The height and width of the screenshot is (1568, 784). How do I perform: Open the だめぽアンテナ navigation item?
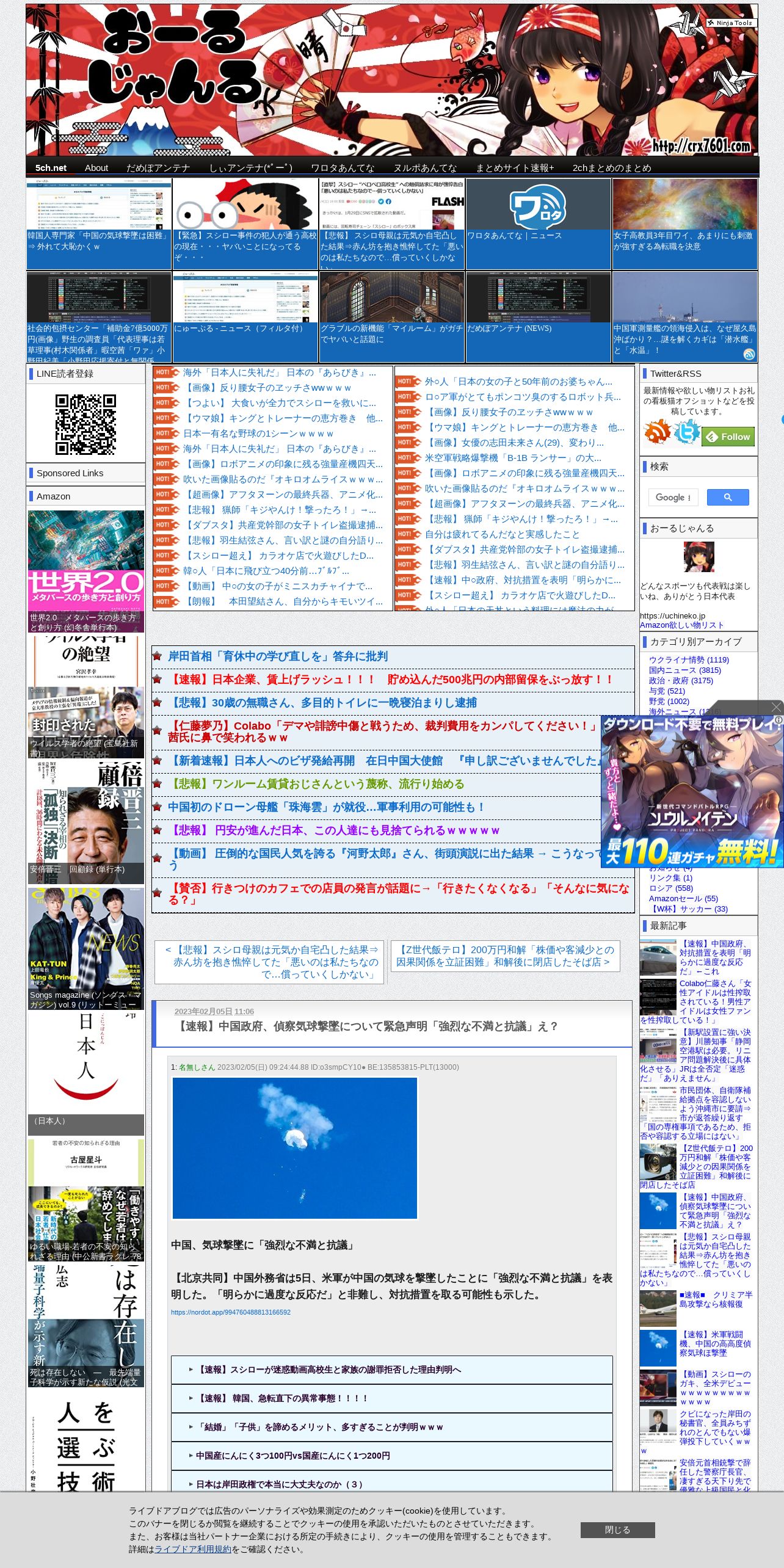(x=158, y=168)
